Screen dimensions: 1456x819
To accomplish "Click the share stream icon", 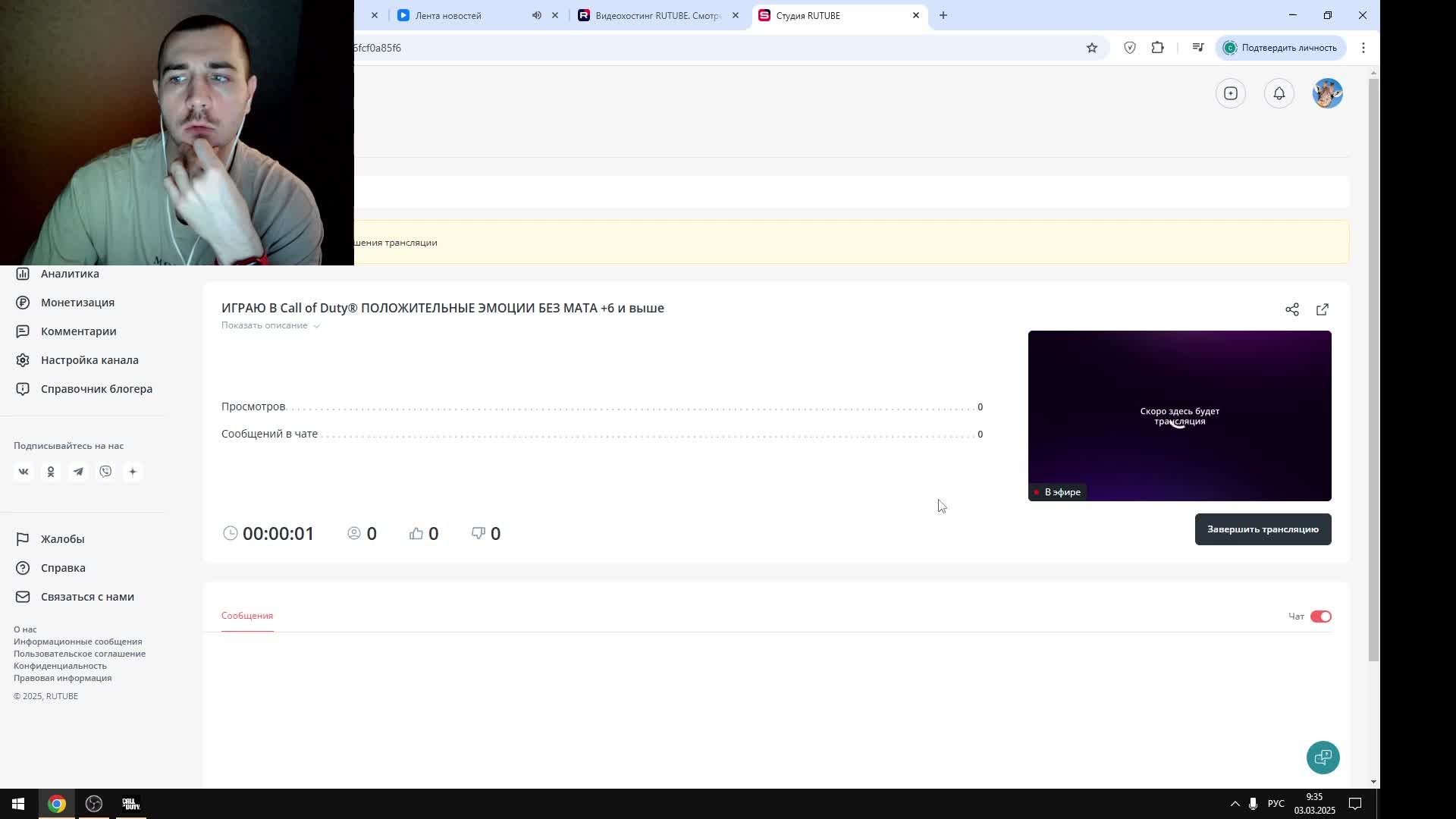I will click(x=1292, y=309).
